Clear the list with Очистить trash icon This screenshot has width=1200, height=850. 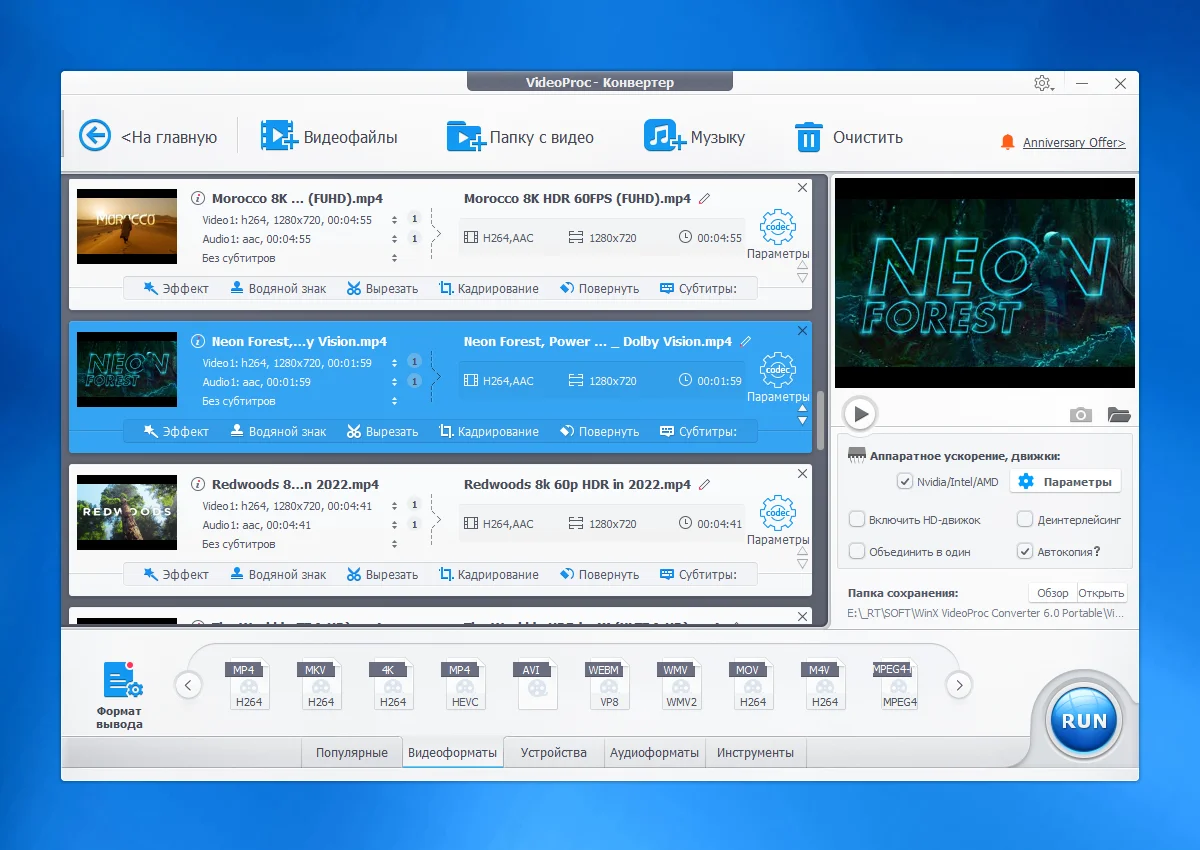(808, 137)
